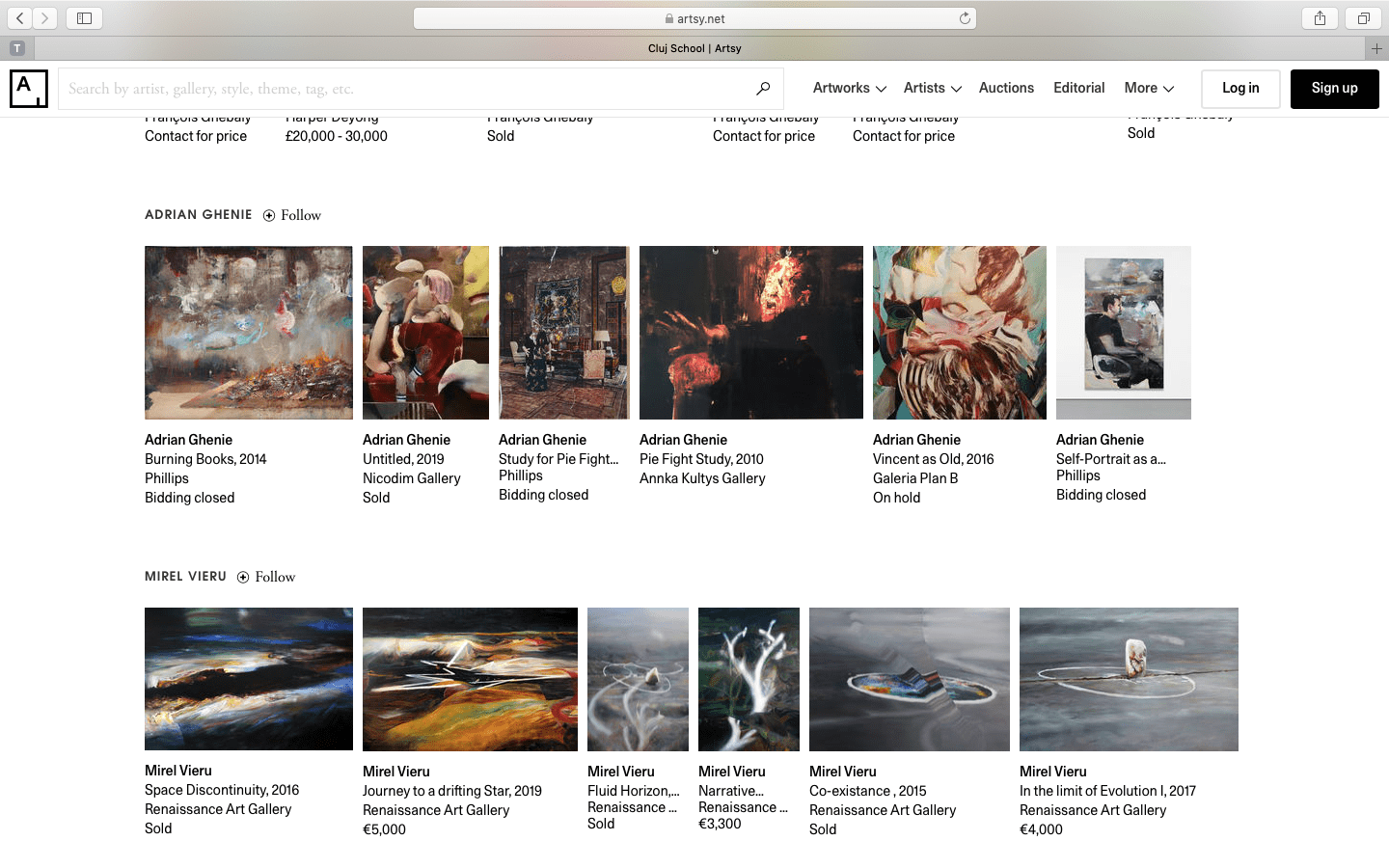Click the Artsy logo home icon
This screenshot has width=1389, height=868.
29,89
